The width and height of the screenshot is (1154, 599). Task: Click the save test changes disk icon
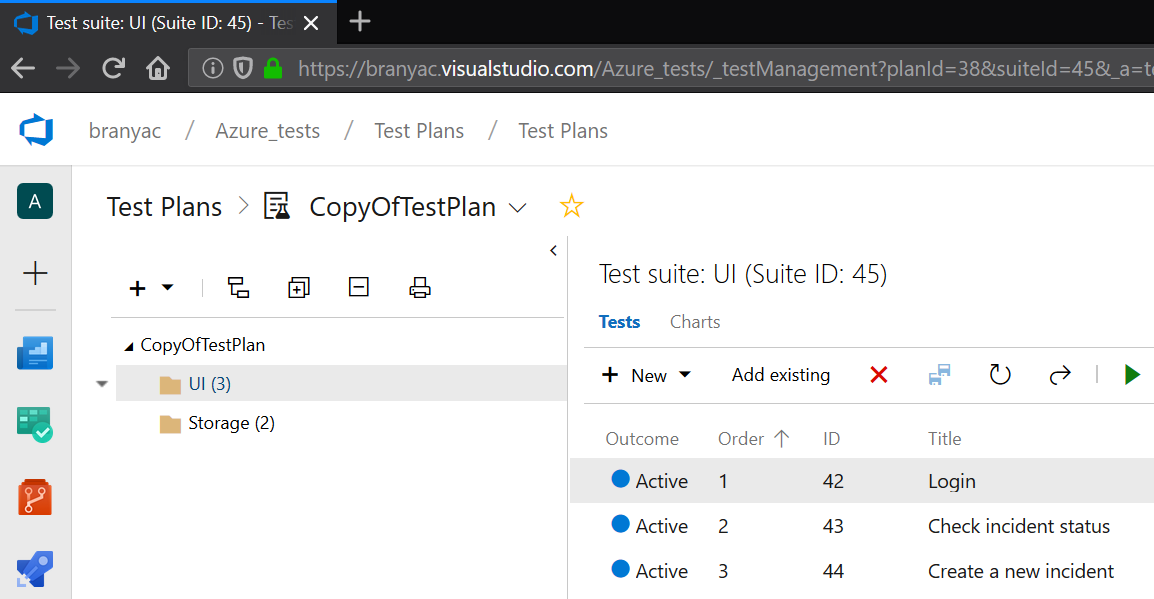point(939,374)
